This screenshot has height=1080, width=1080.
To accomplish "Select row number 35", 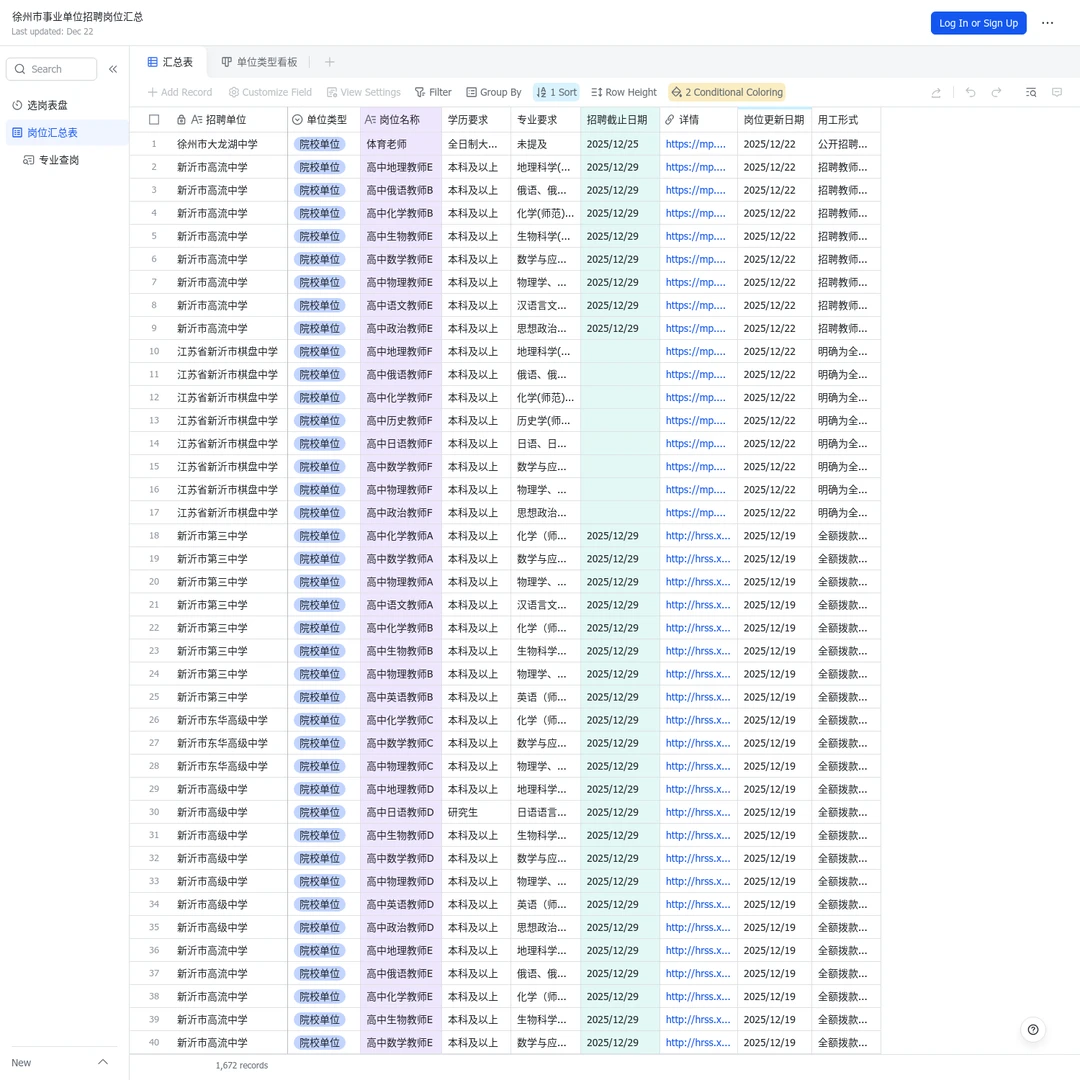I will [x=154, y=927].
